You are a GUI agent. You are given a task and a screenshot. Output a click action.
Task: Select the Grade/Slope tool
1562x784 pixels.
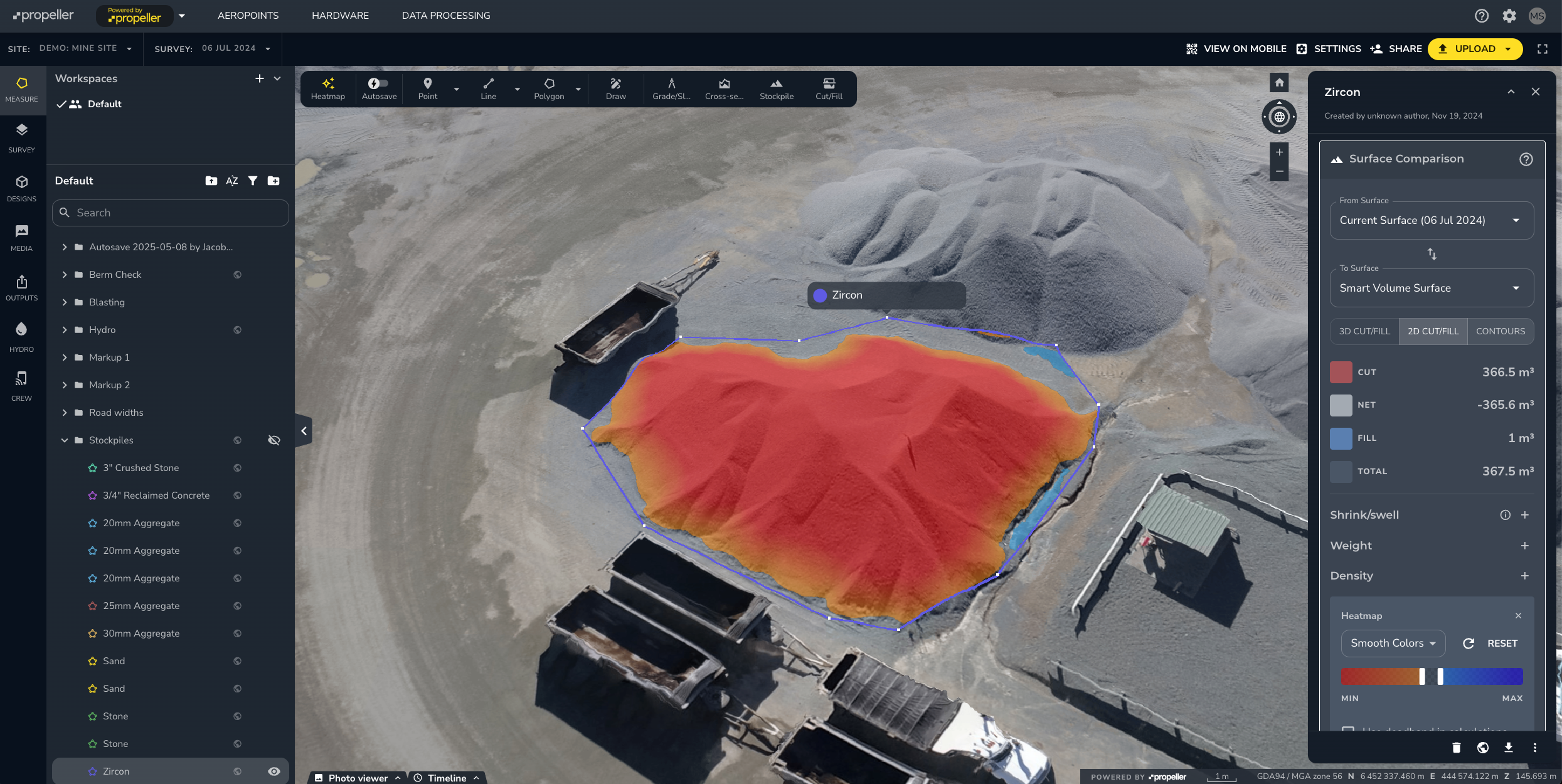[671, 88]
